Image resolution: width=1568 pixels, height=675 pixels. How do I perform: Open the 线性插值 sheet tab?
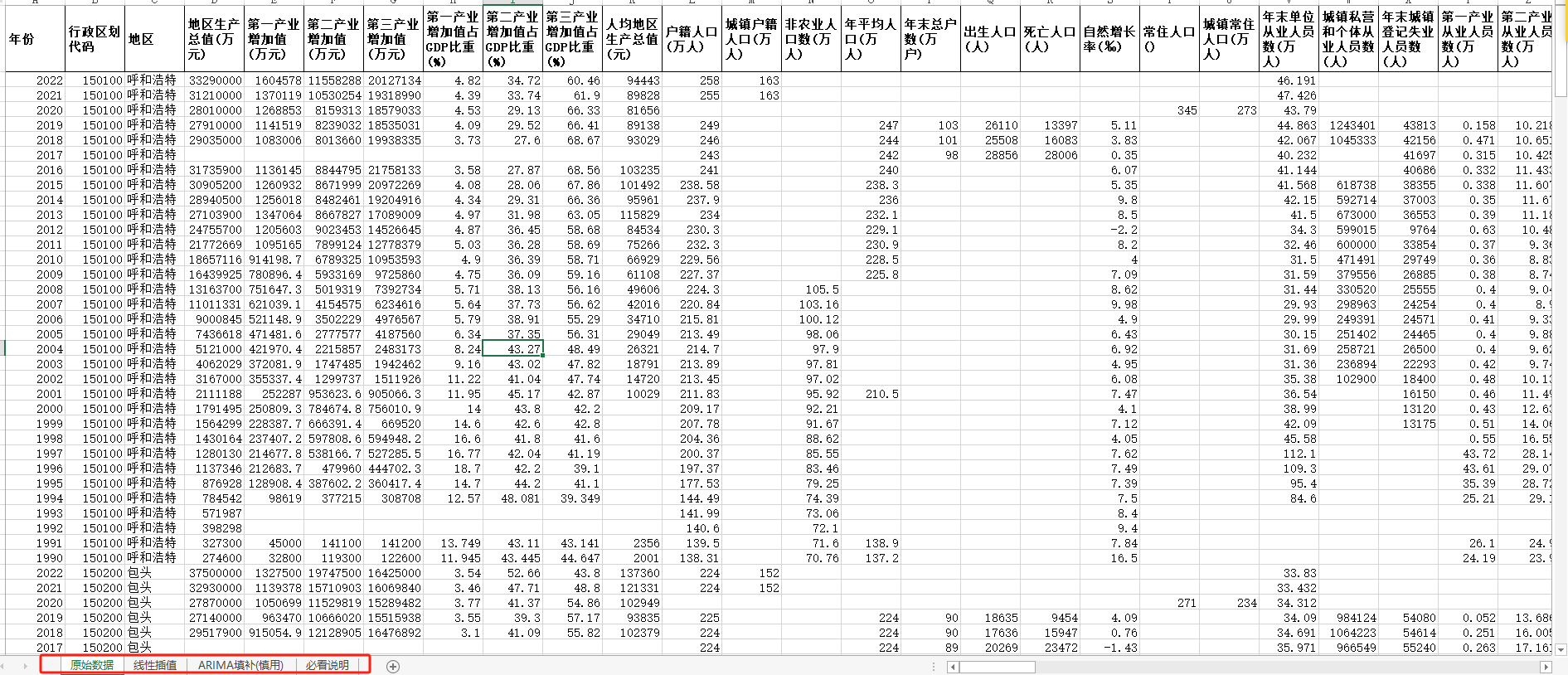pos(155,665)
